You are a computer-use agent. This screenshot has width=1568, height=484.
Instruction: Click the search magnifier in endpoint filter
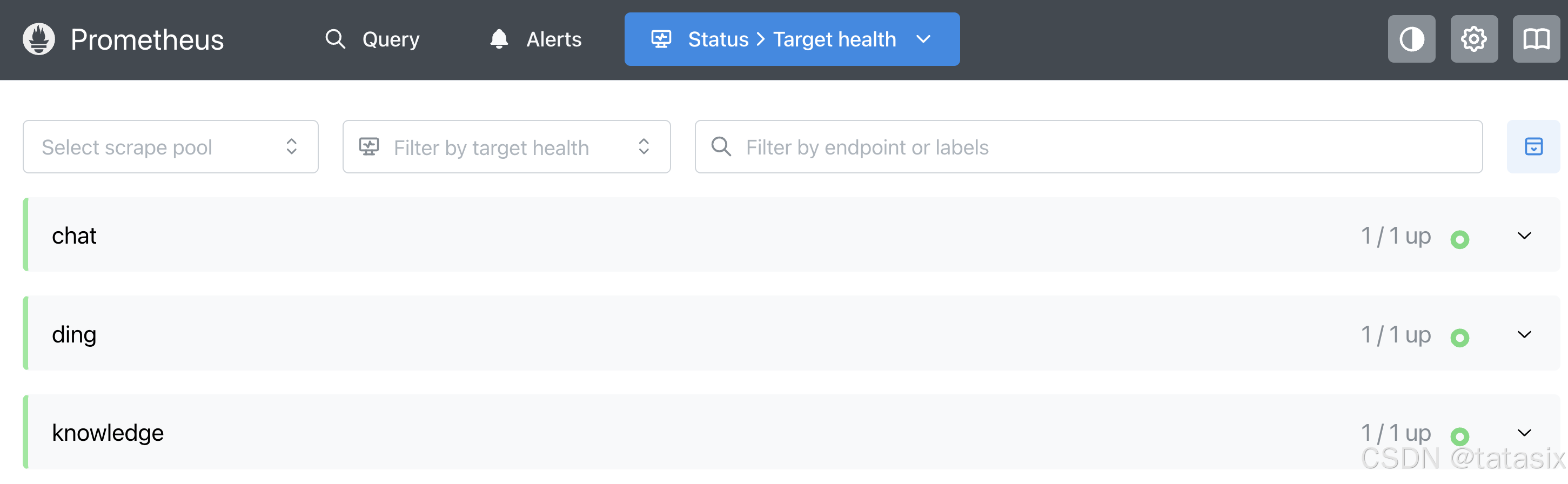(721, 147)
